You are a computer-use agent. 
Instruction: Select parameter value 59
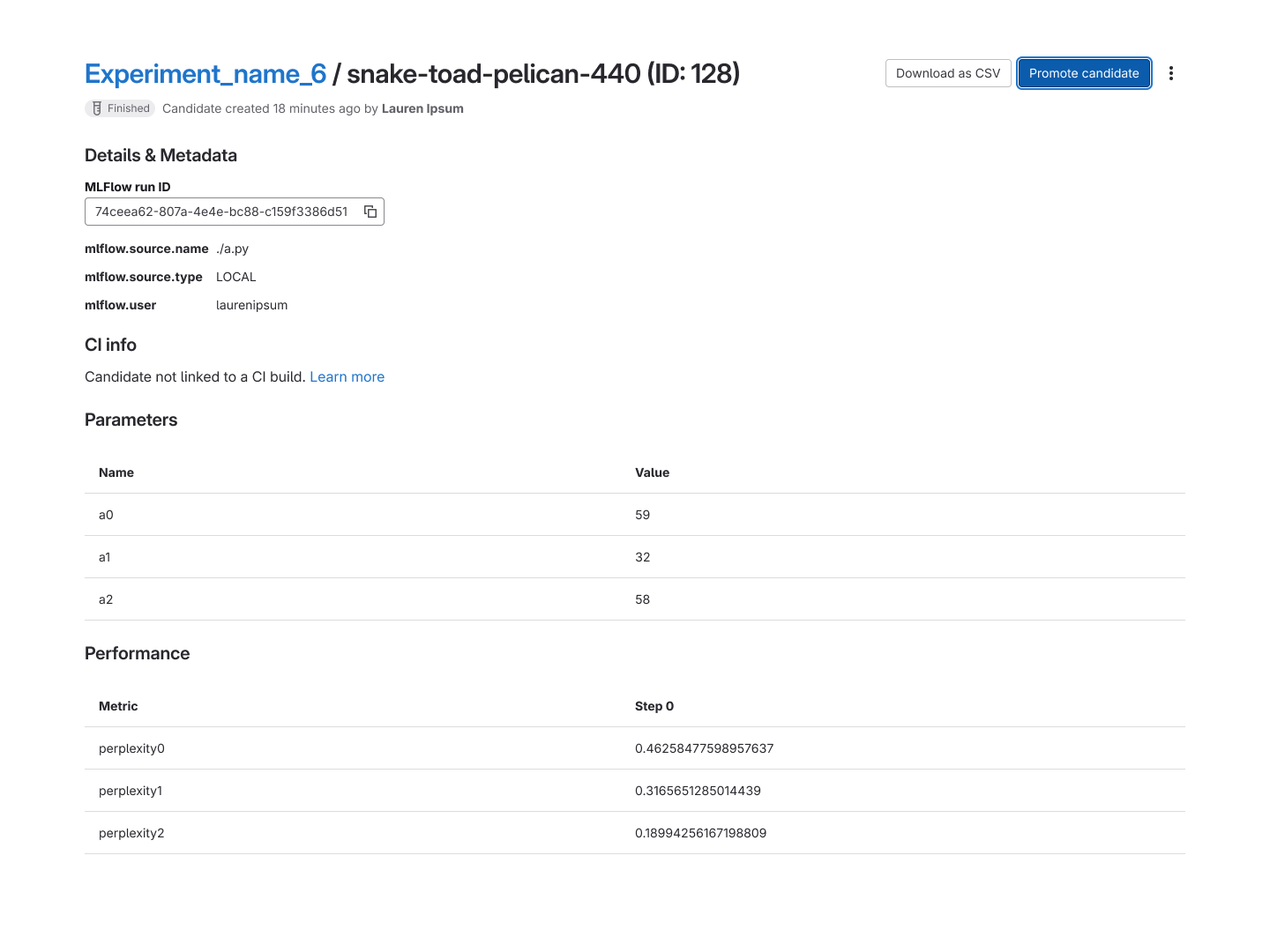tap(642, 515)
